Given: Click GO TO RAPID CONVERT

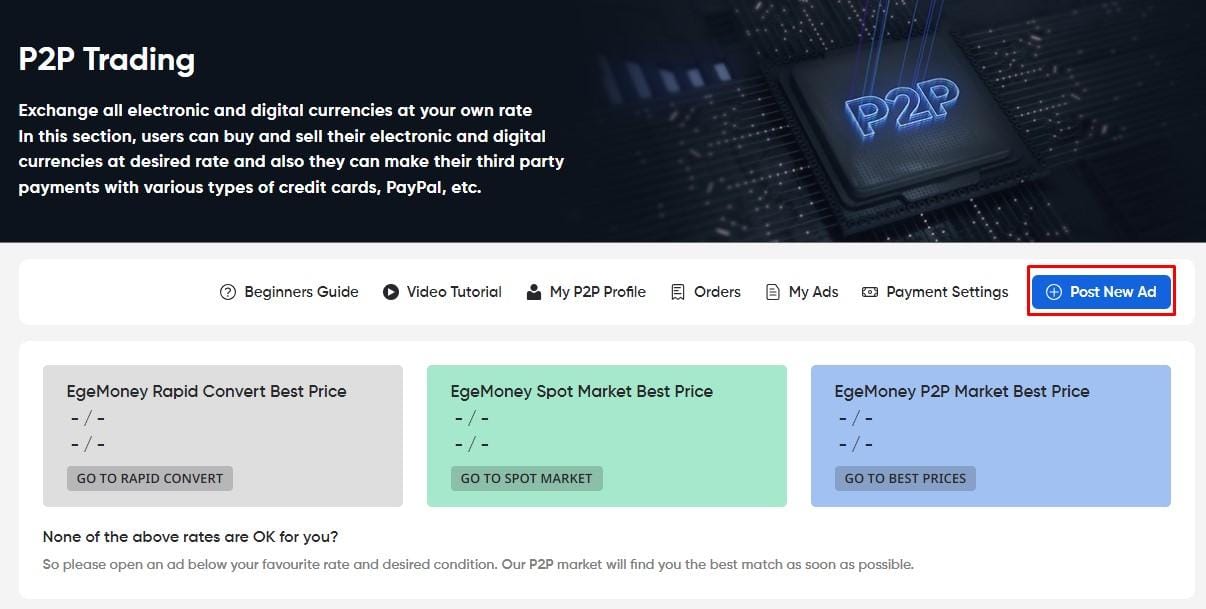Looking at the screenshot, I should pos(149,478).
